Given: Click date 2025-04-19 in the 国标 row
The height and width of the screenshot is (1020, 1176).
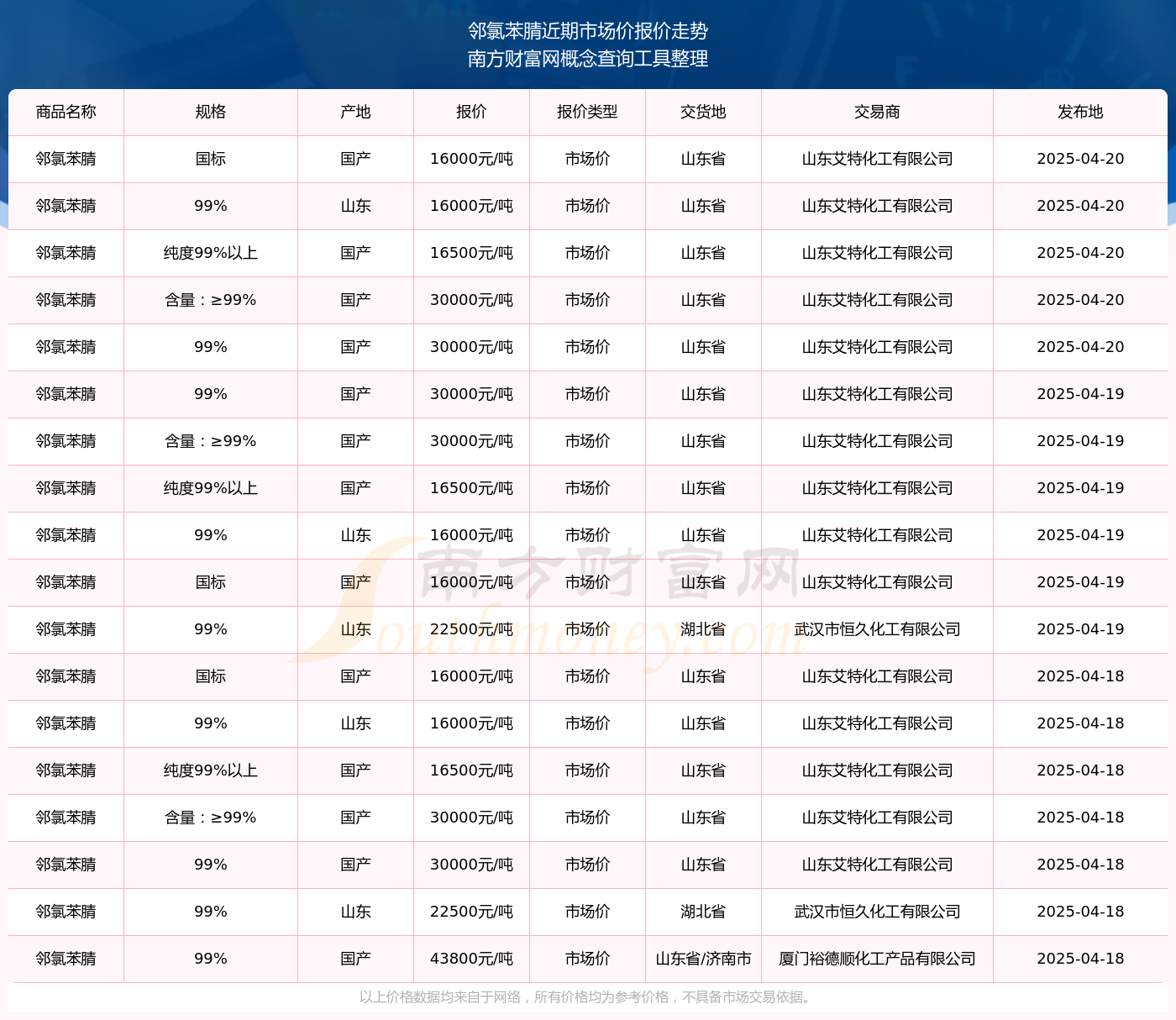Looking at the screenshot, I should (1081, 582).
